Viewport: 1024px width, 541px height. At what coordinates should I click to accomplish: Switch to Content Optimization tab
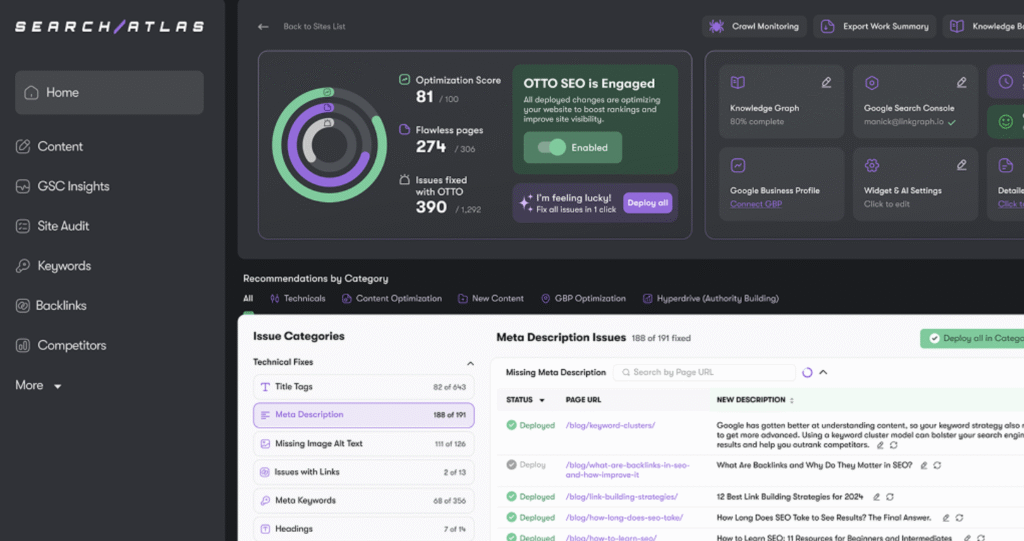coord(392,299)
